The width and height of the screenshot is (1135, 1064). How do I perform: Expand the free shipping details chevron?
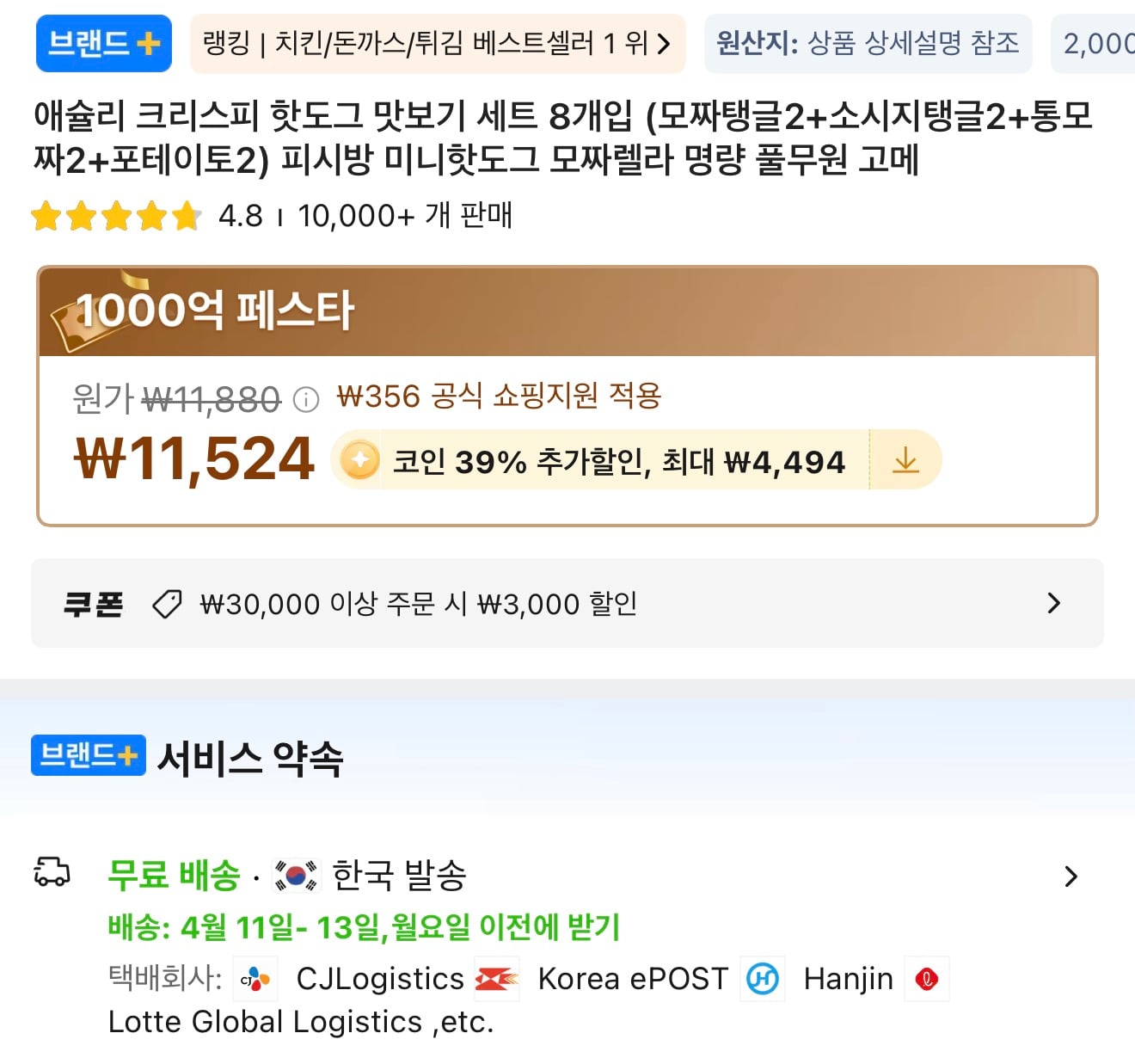(1071, 876)
